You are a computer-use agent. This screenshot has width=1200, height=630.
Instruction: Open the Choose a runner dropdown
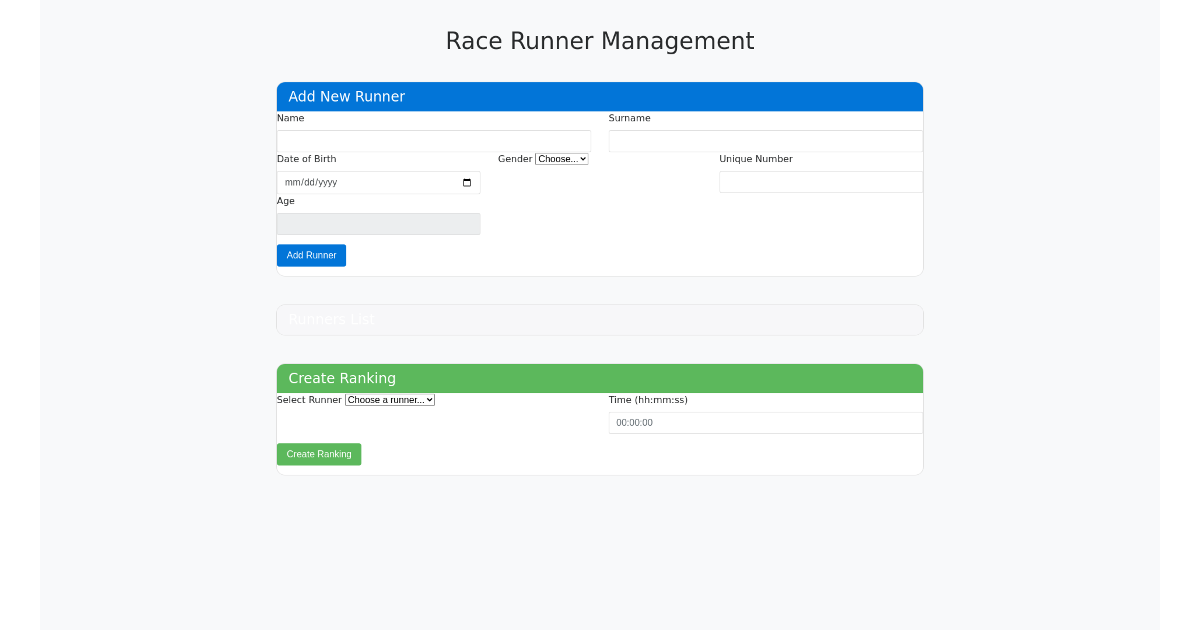(389, 399)
